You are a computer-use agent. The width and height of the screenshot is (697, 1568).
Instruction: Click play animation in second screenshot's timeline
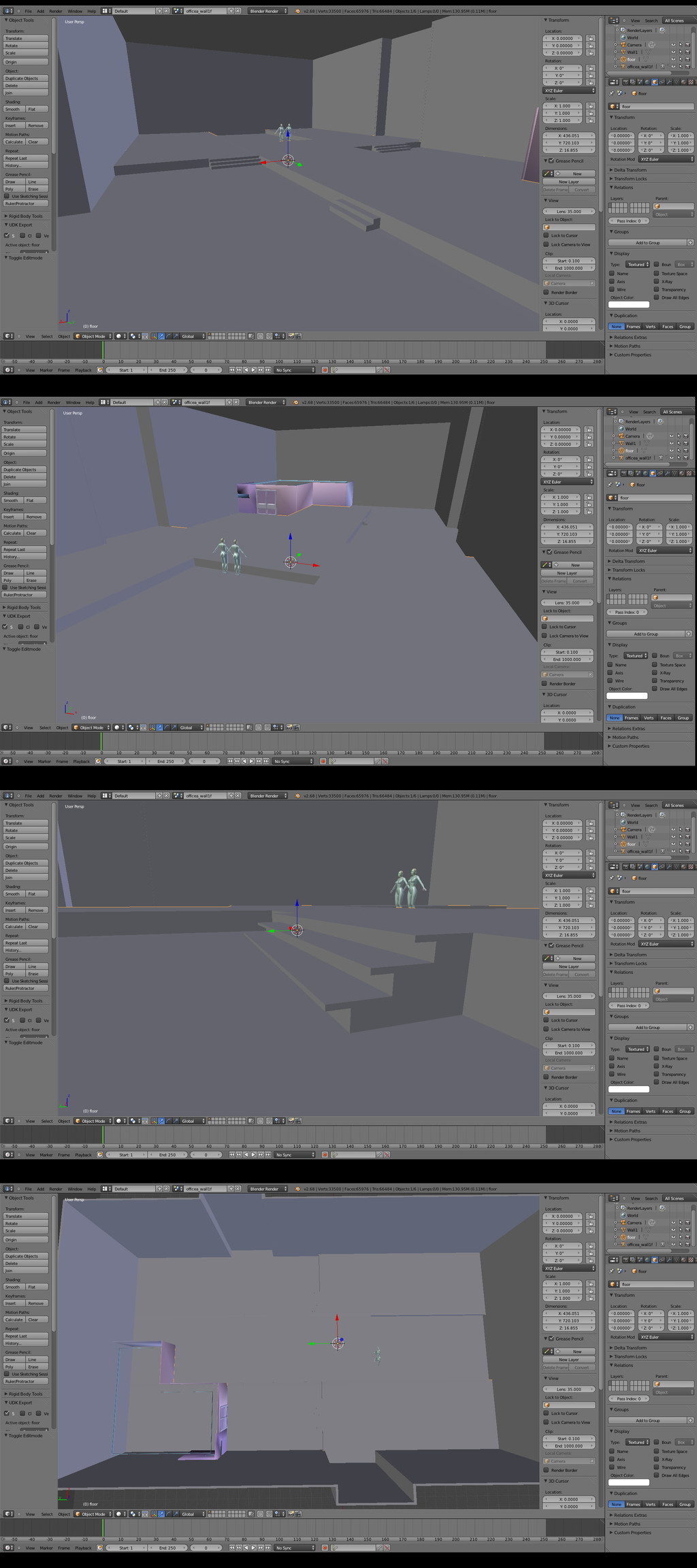click(251, 762)
